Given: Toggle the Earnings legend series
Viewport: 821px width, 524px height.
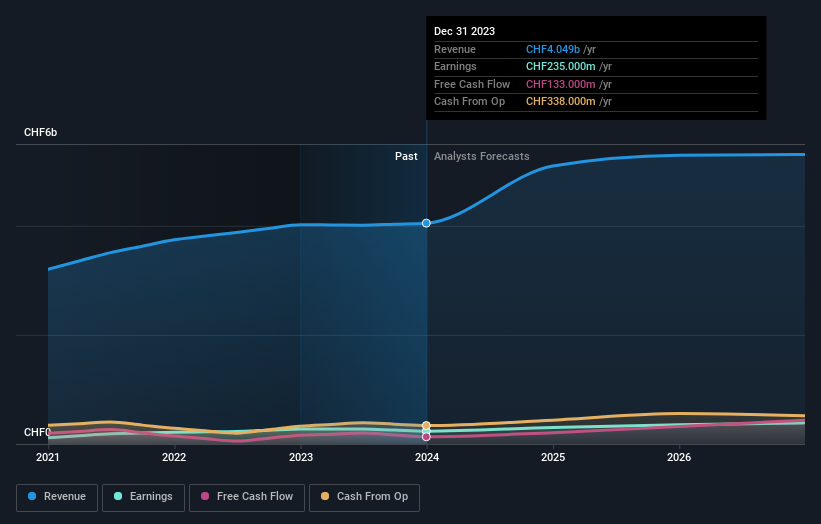Looking at the screenshot, I should [x=143, y=497].
